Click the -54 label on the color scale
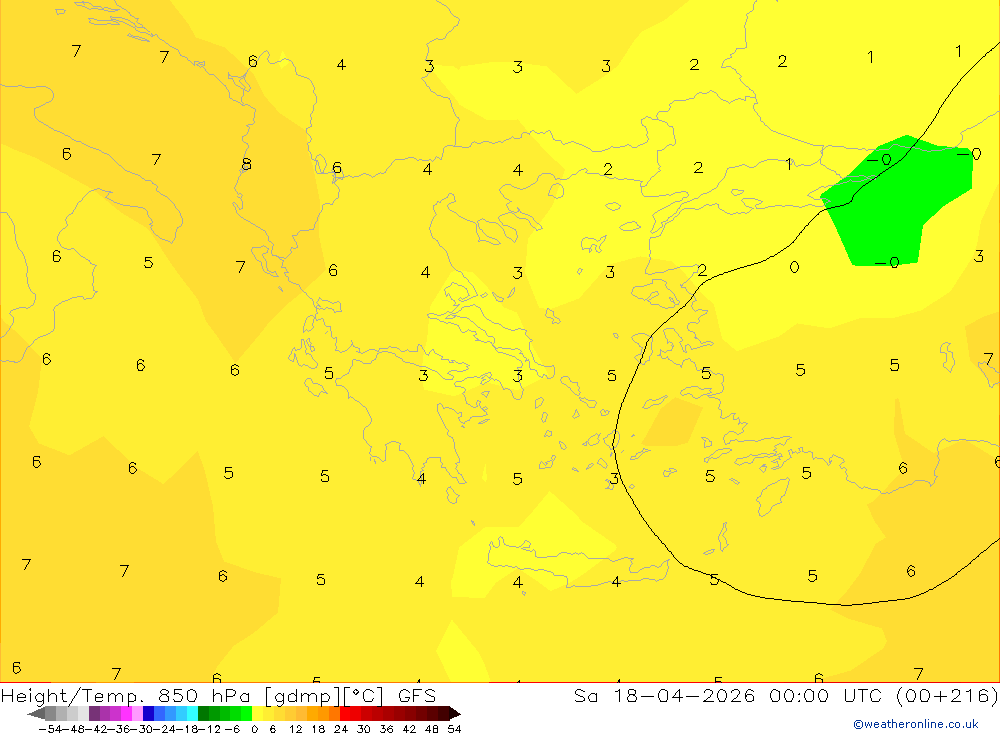Screen dimensions: 1000x733 pos(47,728)
